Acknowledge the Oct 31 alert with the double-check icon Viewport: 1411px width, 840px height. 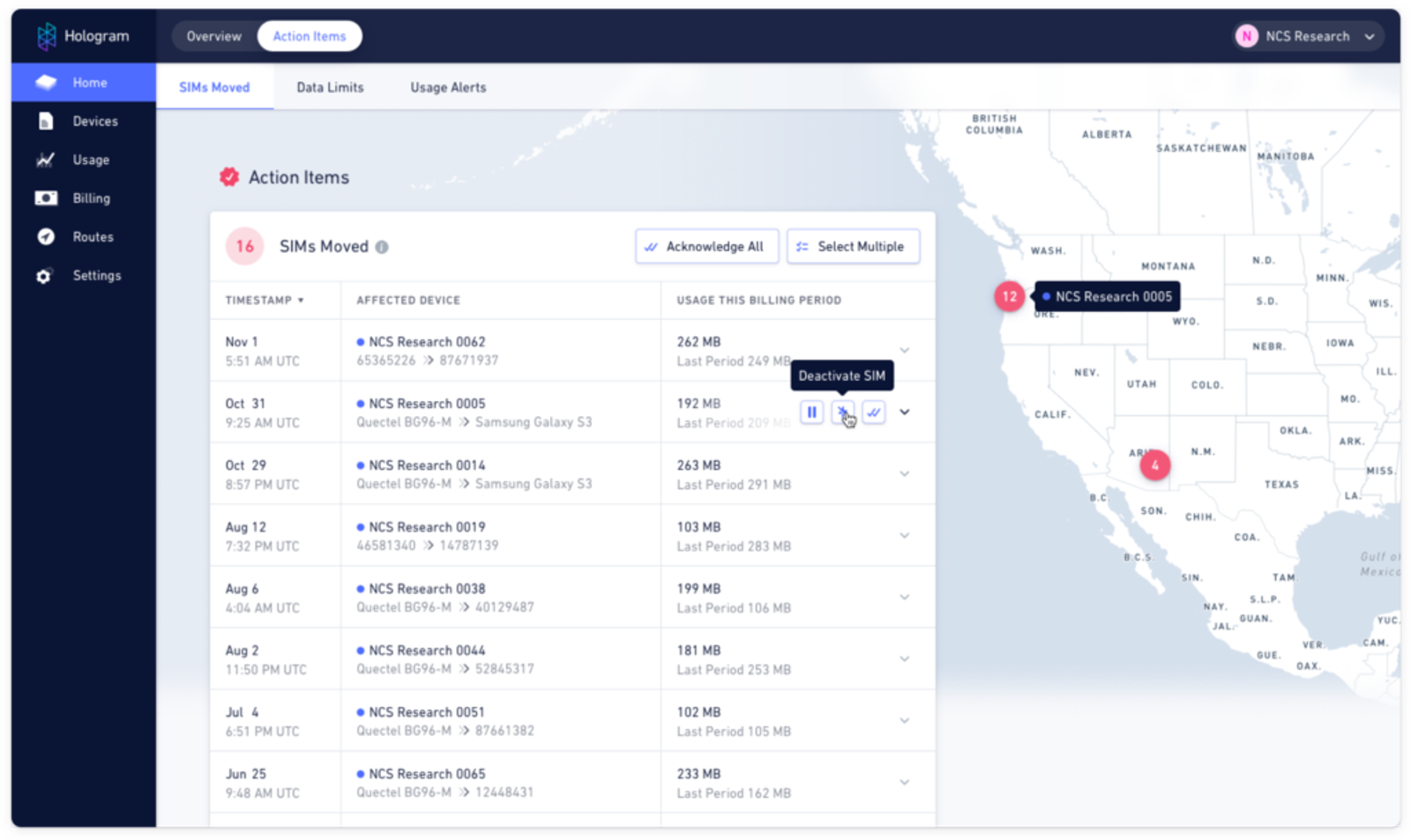pyautogui.click(x=874, y=412)
